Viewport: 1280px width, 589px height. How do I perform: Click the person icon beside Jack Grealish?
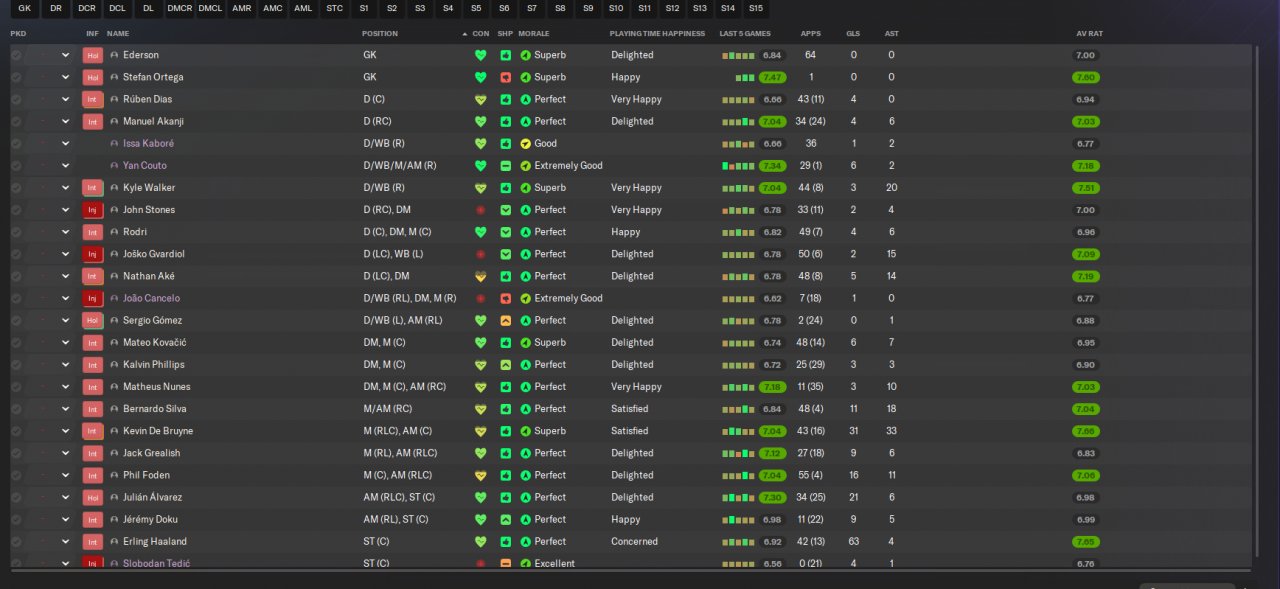[114, 453]
